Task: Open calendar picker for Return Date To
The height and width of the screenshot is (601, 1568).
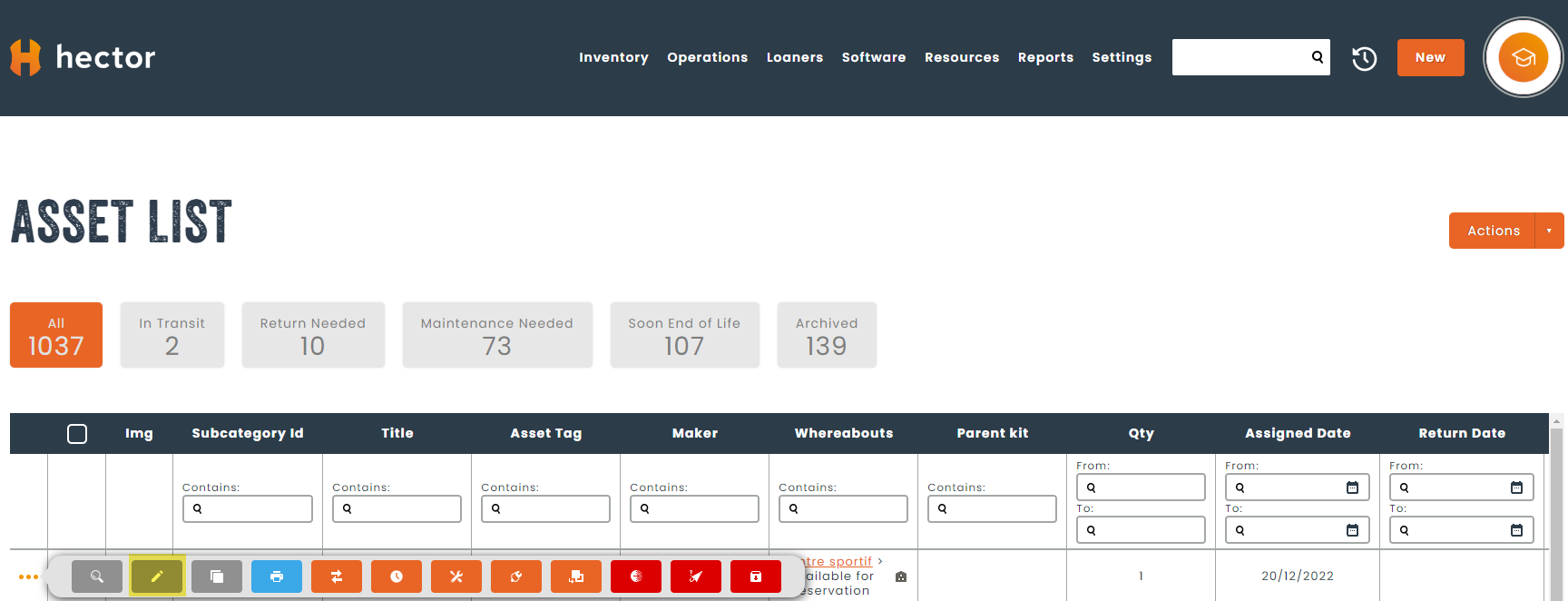Action: click(1516, 530)
